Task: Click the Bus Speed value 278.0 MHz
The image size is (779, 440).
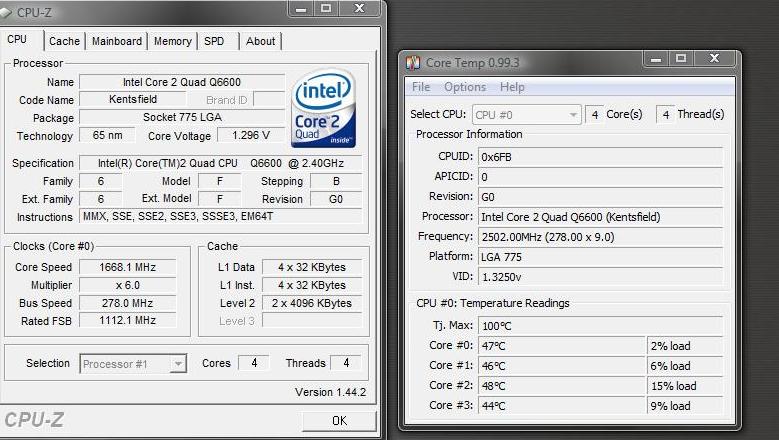Action: (128, 303)
